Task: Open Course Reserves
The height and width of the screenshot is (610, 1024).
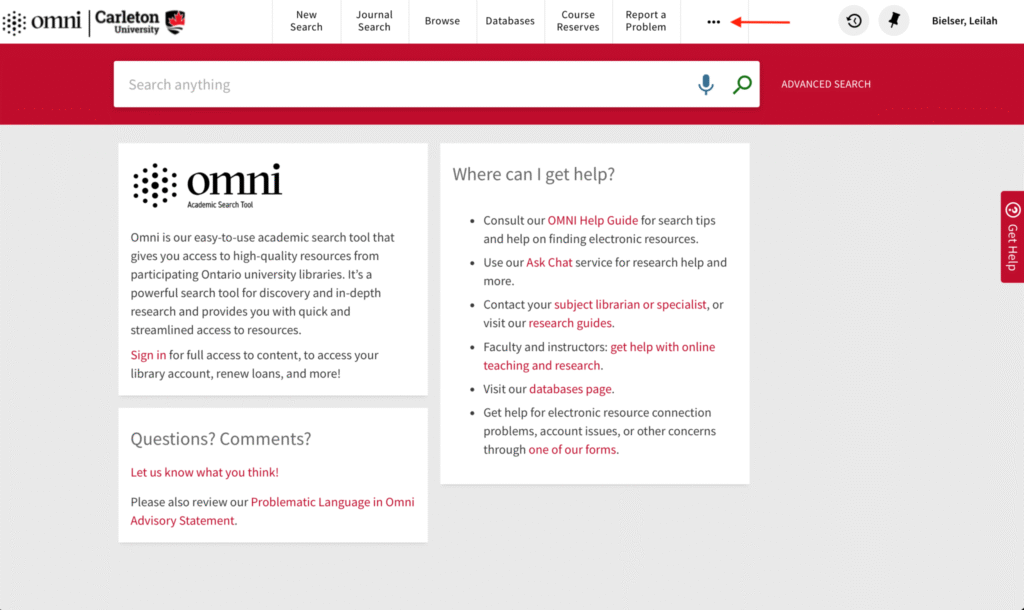Action: pos(578,21)
